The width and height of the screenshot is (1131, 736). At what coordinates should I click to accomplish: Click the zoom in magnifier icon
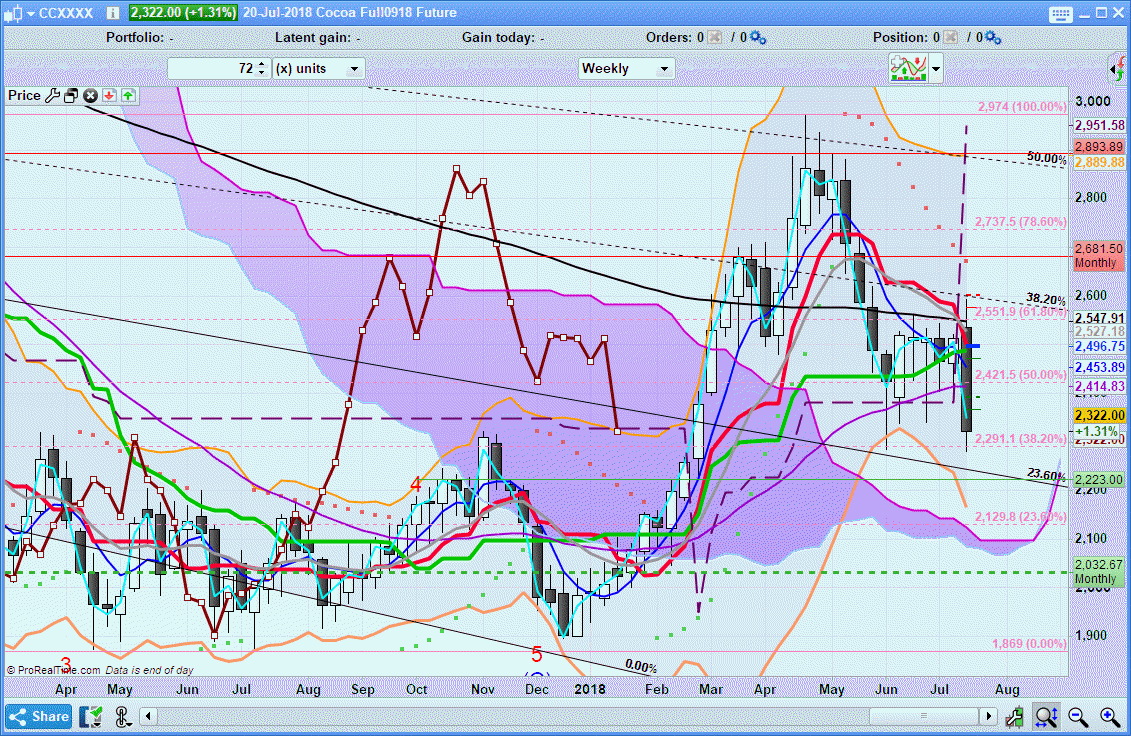(1109, 717)
